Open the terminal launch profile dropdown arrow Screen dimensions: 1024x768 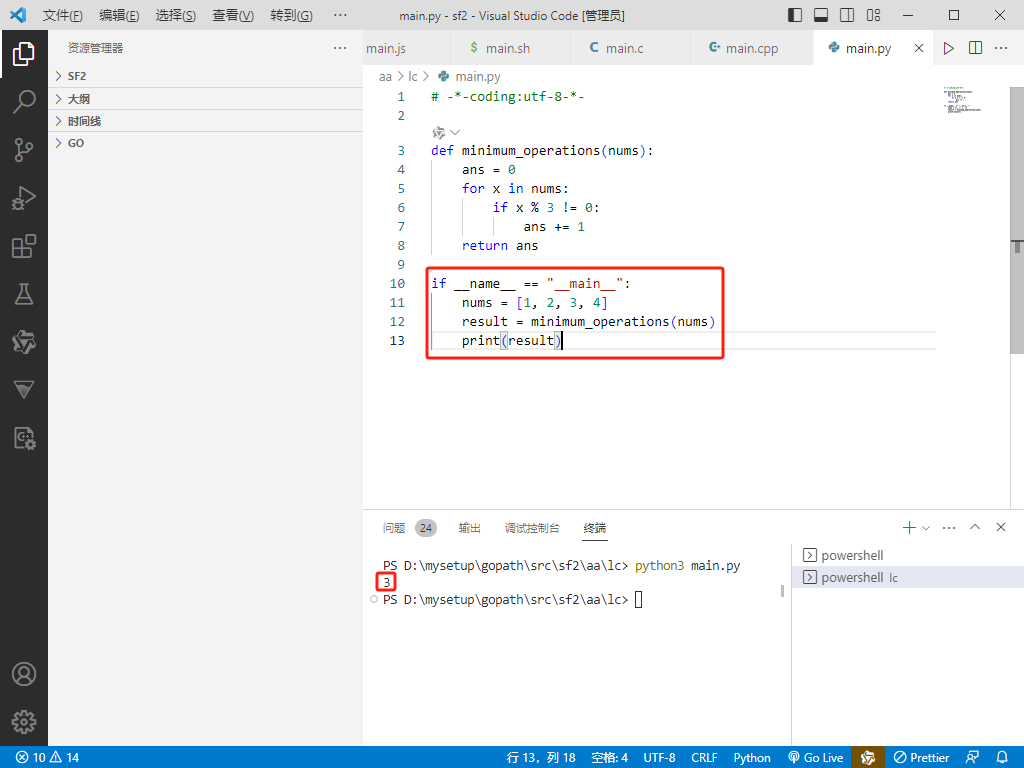pos(926,528)
